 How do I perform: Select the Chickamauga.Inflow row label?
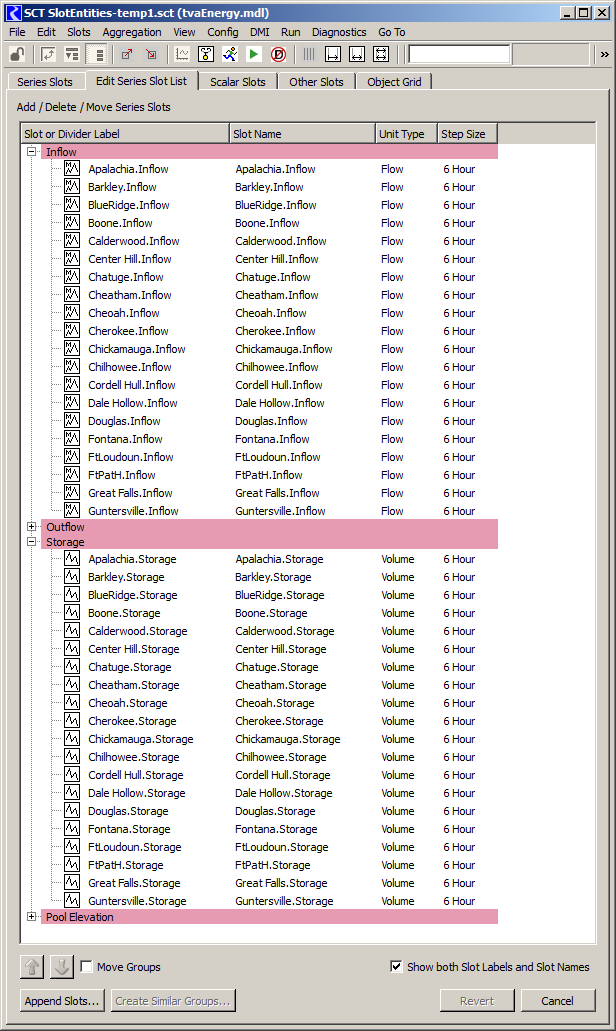137,348
